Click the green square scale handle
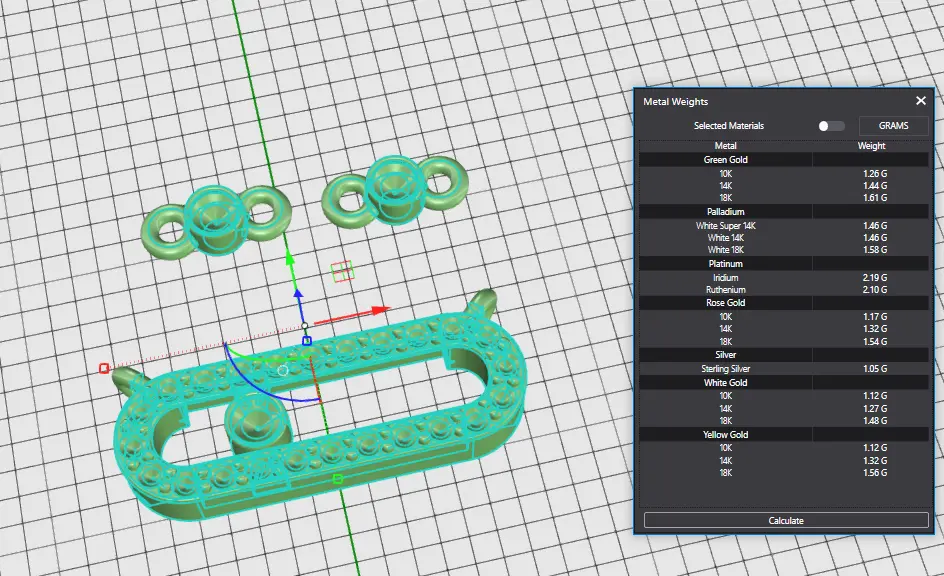Screen dimensions: 944x576 [338, 480]
